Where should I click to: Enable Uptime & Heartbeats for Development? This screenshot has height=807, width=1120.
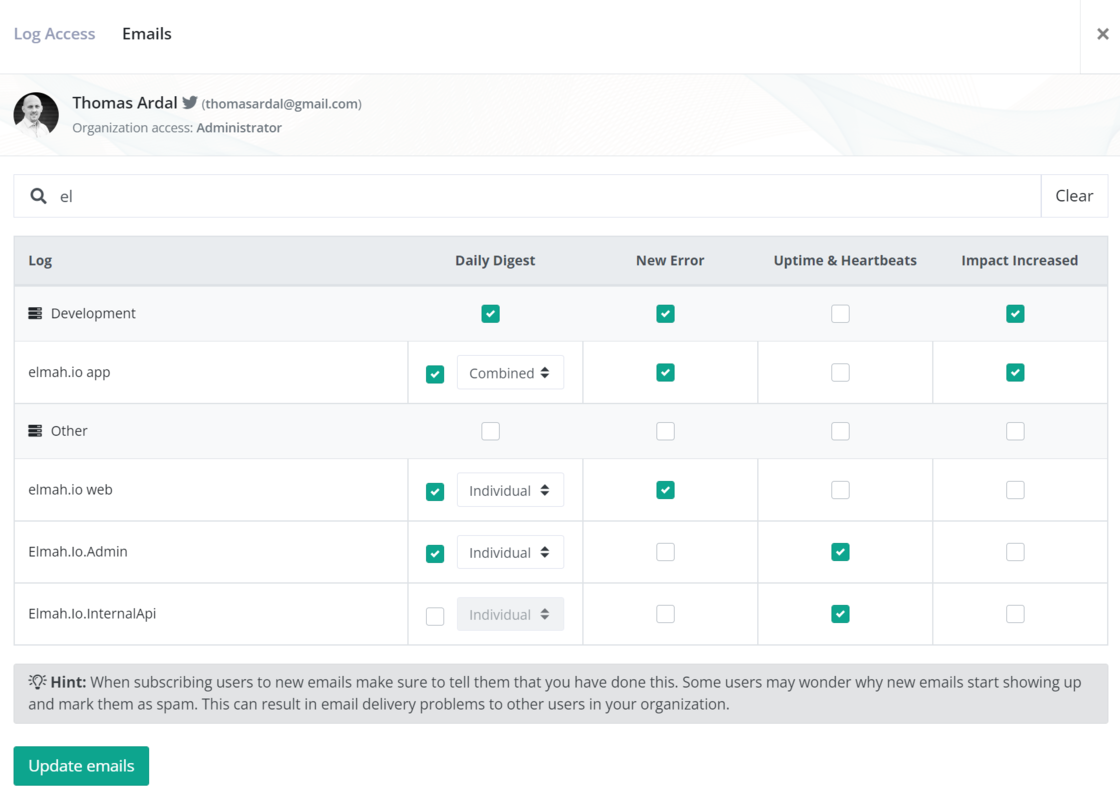click(x=840, y=314)
